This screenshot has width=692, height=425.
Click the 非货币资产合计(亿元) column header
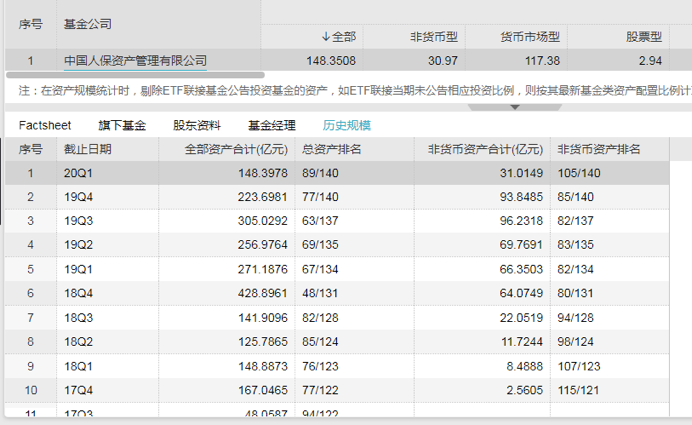tap(485, 149)
